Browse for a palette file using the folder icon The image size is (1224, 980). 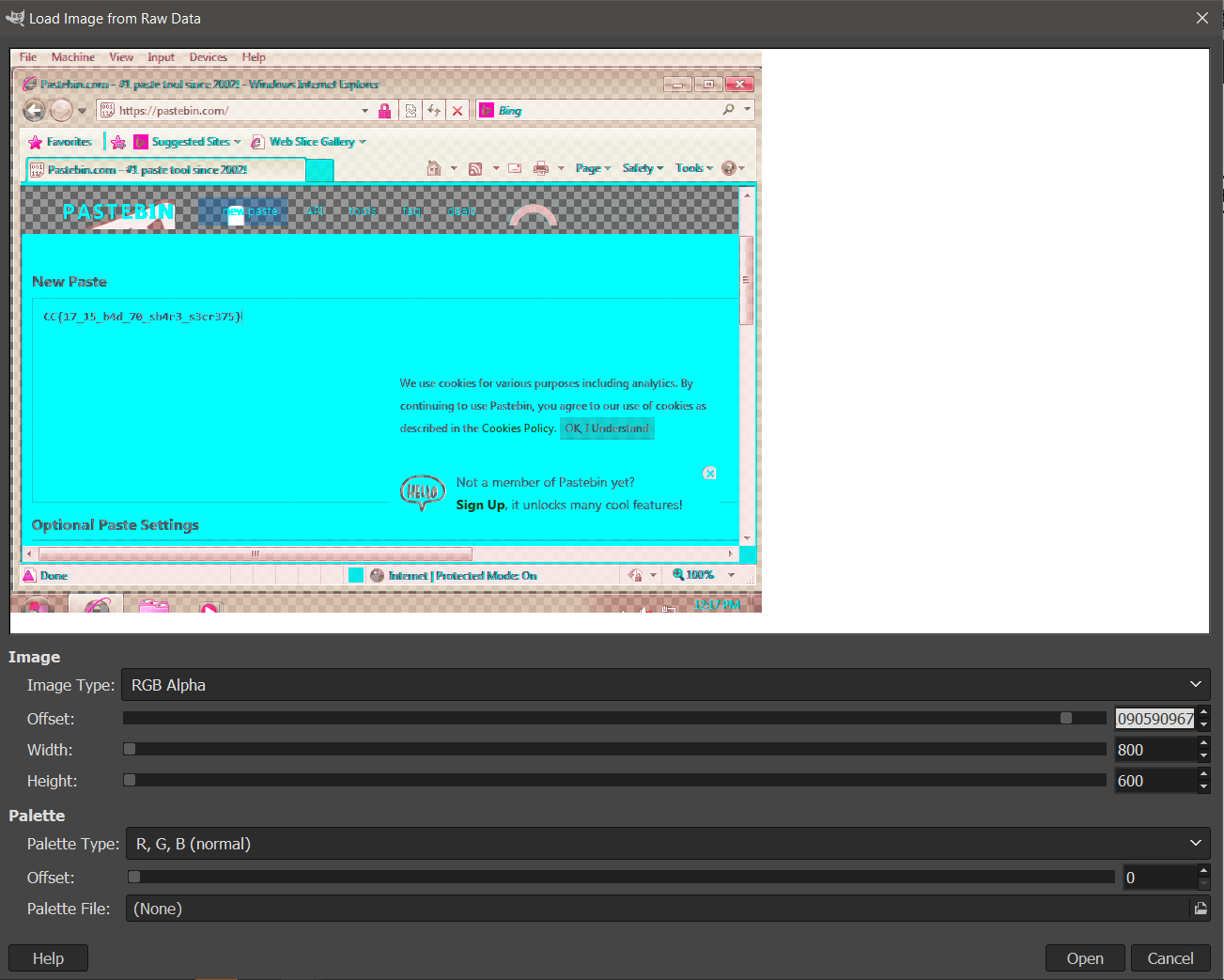[1200, 909]
